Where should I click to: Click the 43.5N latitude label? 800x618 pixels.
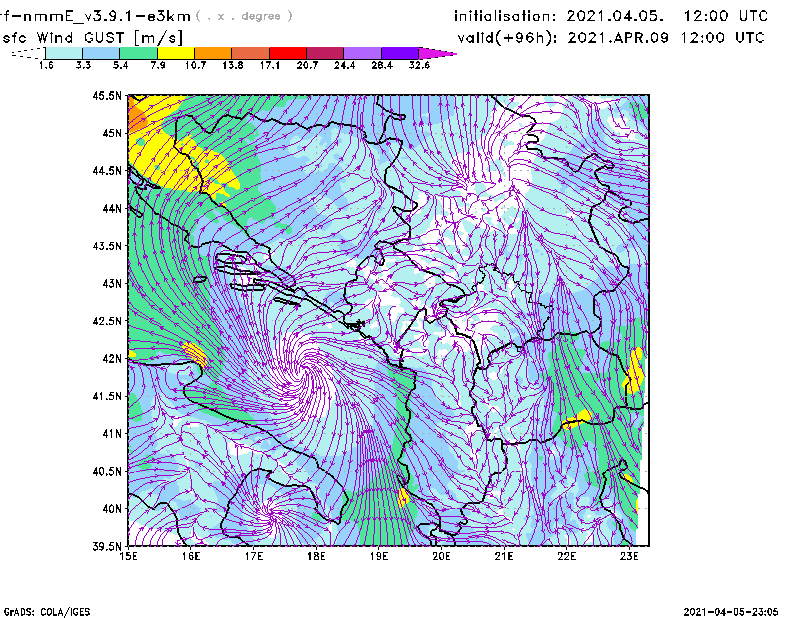point(107,245)
